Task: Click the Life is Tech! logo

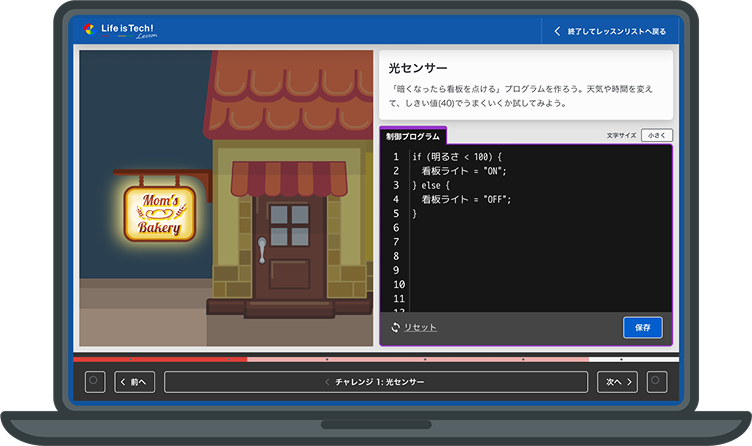Action: (x=121, y=31)
